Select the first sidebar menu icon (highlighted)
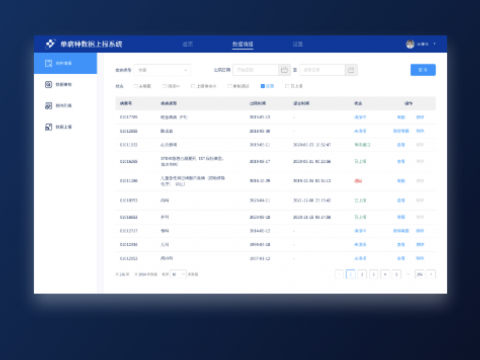Viewport: 480px width, 360px height. point(49,63)
